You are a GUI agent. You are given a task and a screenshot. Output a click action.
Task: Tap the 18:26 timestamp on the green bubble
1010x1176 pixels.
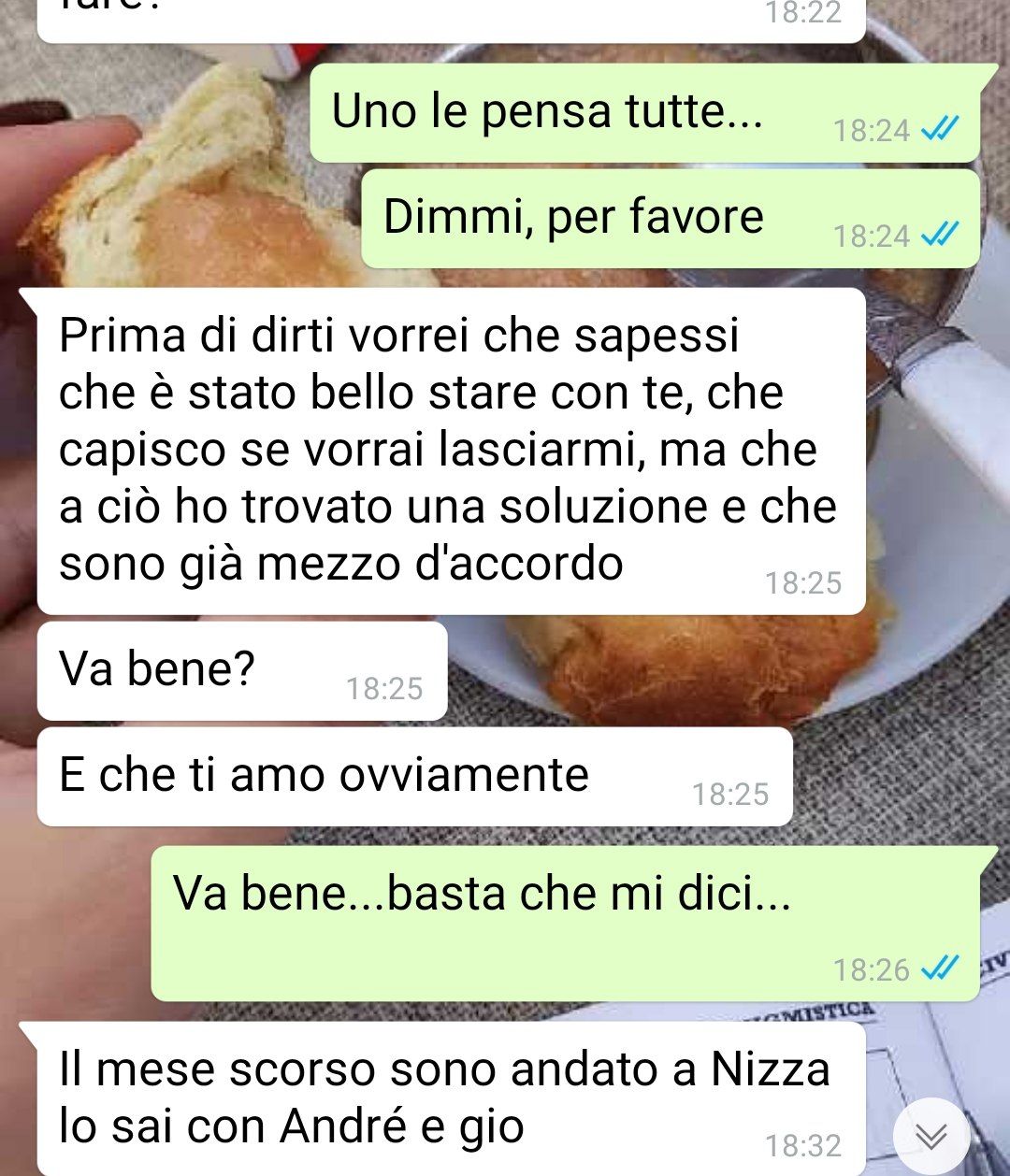pyautogui.click(x=872, y=970)
